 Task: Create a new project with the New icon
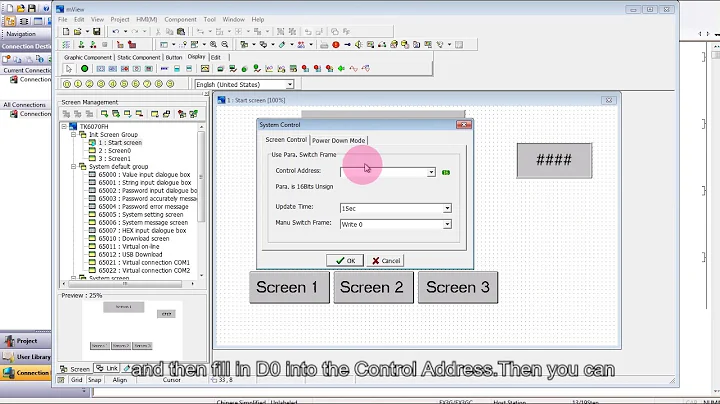66,32
